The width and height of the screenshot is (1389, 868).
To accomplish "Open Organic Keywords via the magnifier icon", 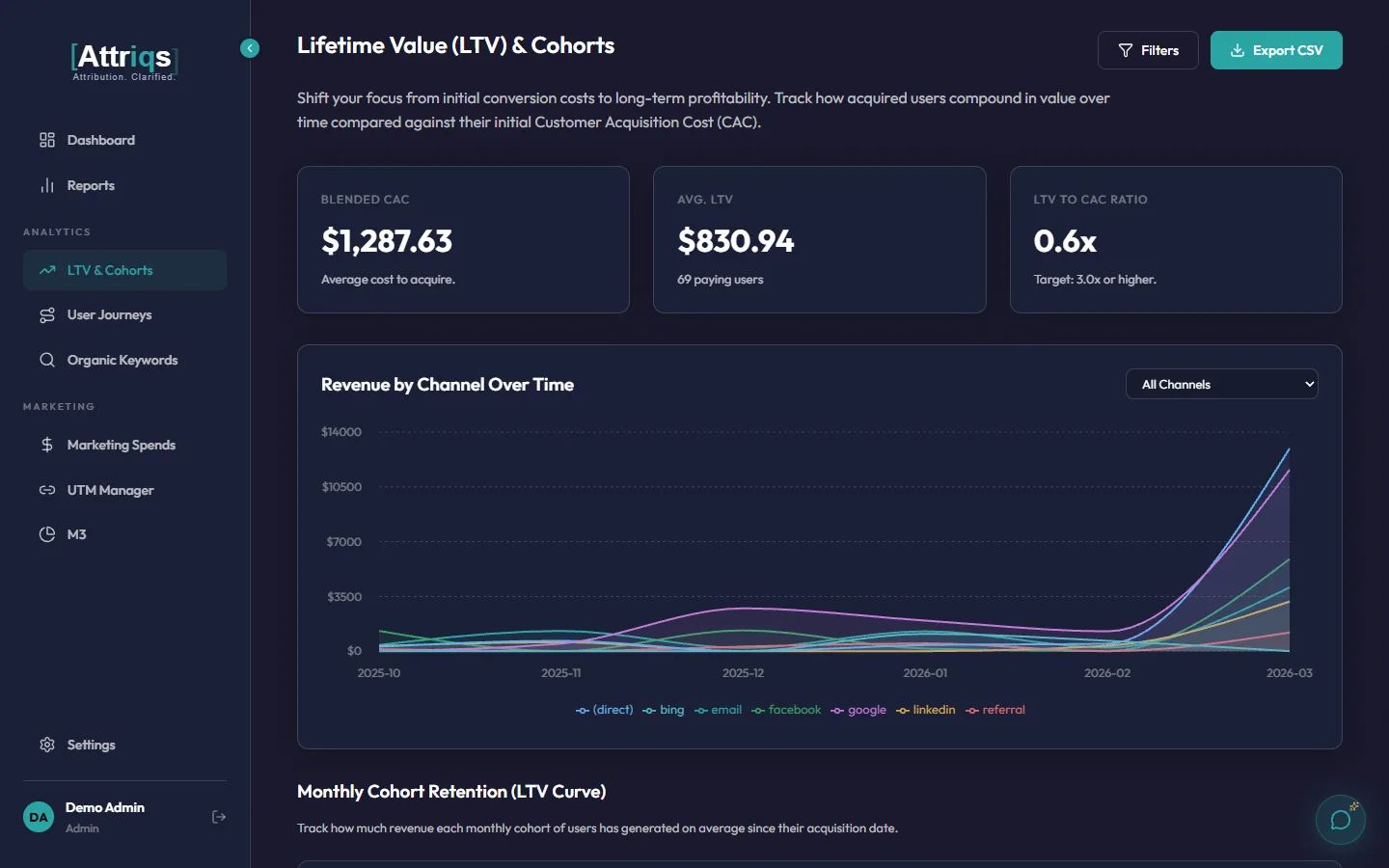I will [x=46, y=360].
